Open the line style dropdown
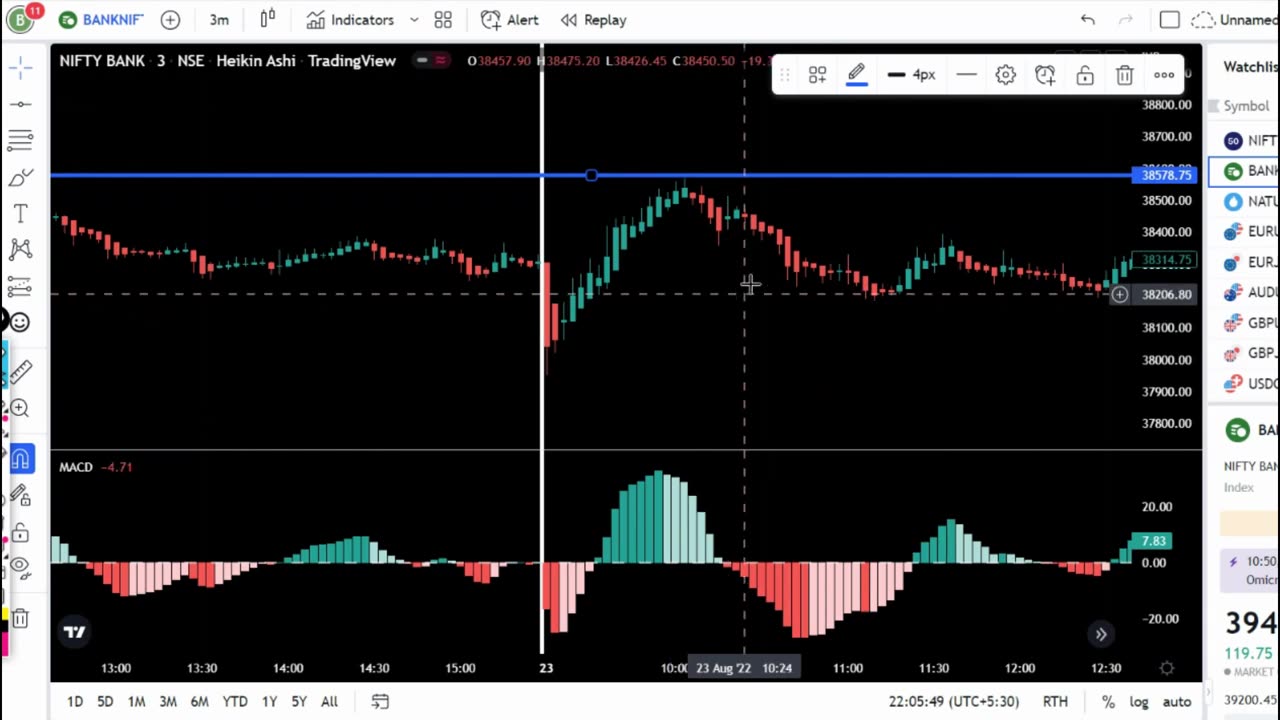 point(966,75)
